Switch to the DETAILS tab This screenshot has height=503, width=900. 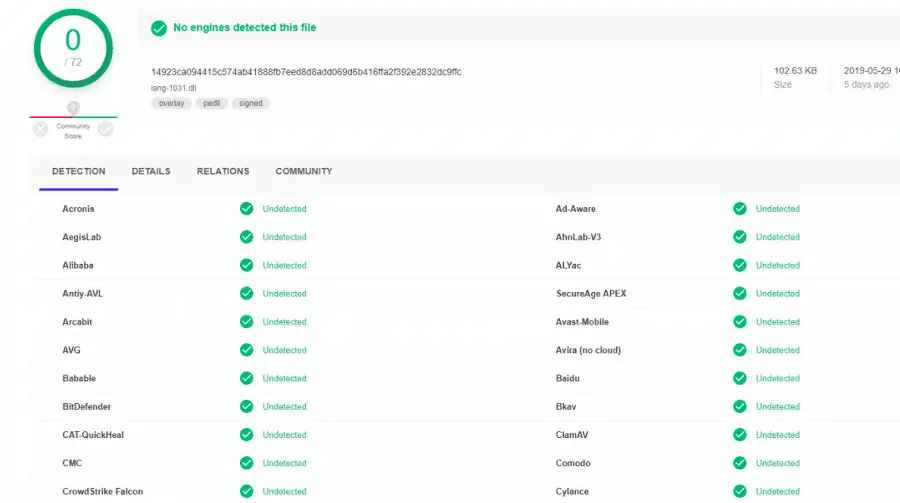(151, 171)
